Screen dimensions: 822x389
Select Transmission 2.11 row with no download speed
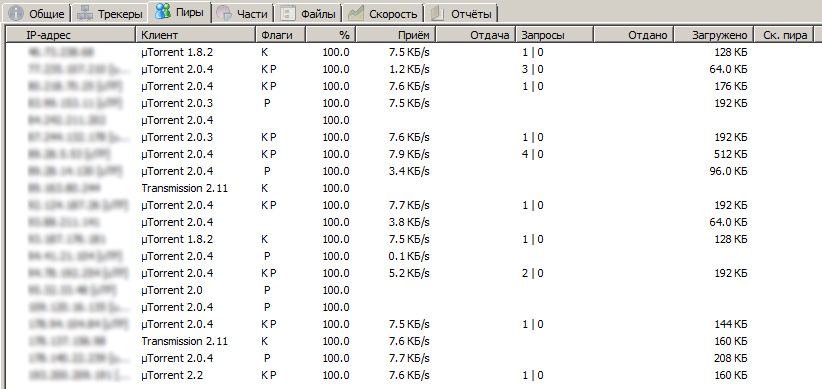(185, 188)
